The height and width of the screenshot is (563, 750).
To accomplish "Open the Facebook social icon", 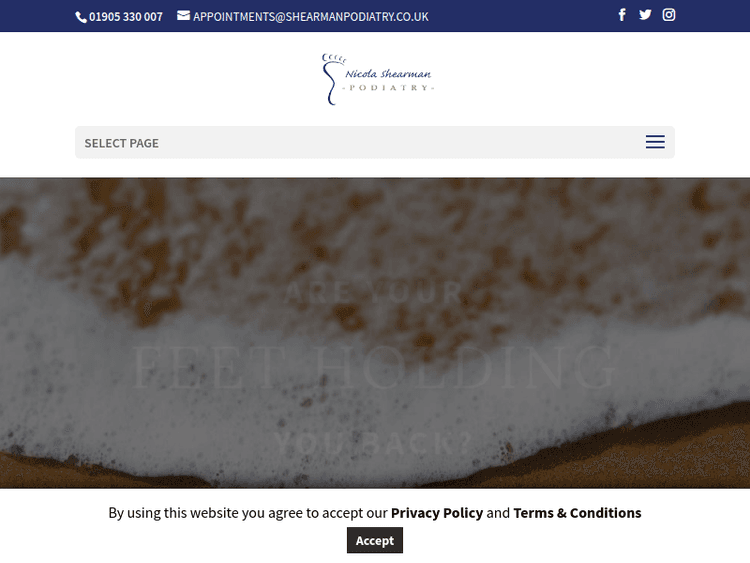I will pos(622,15).
